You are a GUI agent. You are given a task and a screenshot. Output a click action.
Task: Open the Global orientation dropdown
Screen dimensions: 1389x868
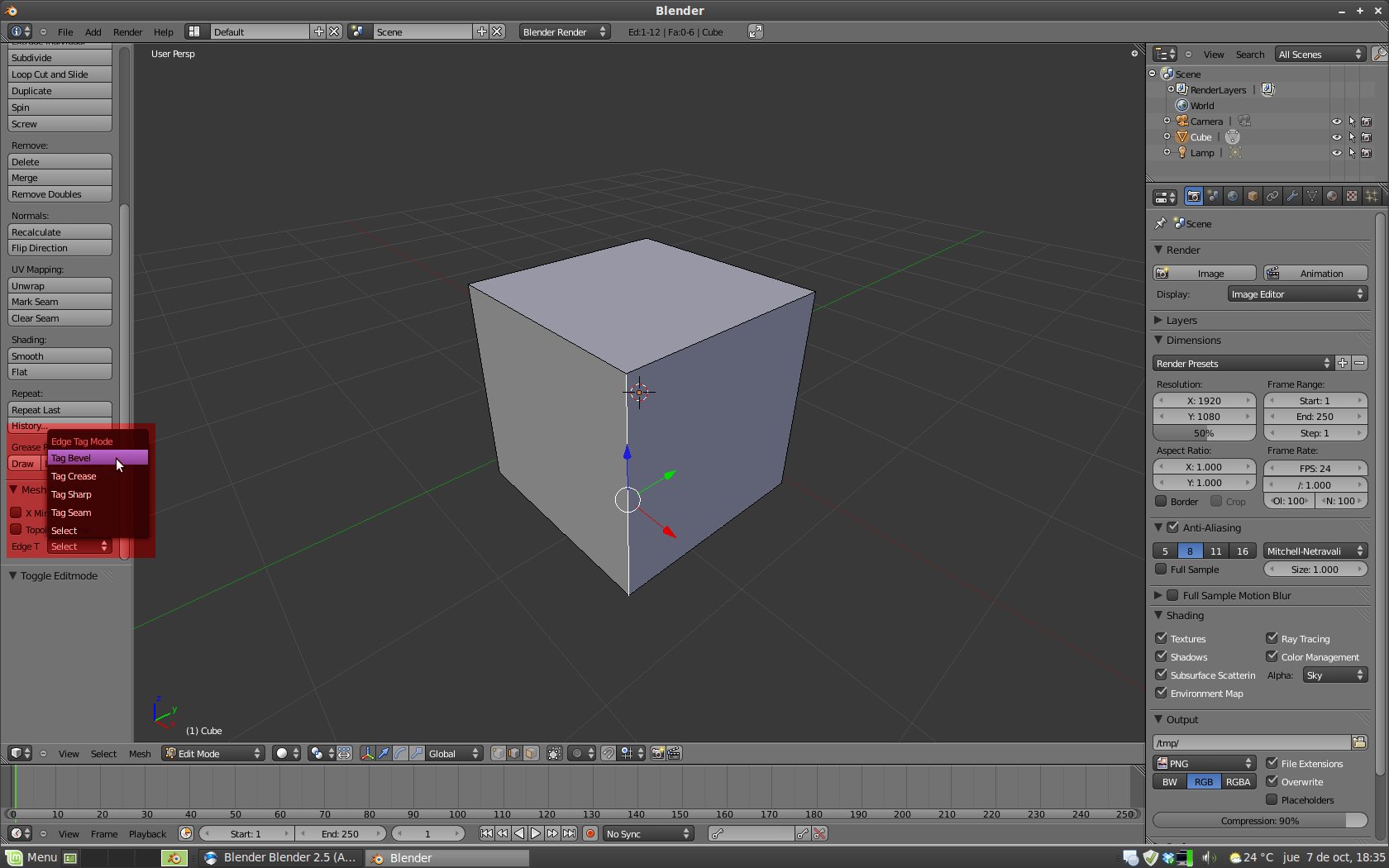click(x=454, y=753)
